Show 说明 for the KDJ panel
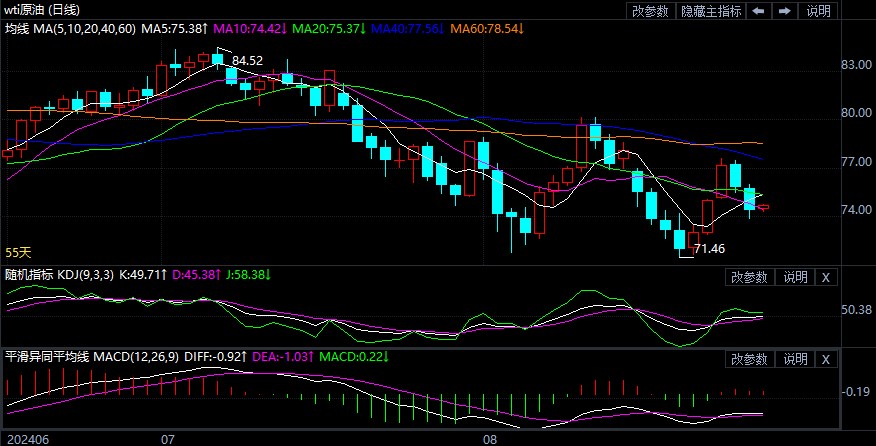 pos(794,277)
